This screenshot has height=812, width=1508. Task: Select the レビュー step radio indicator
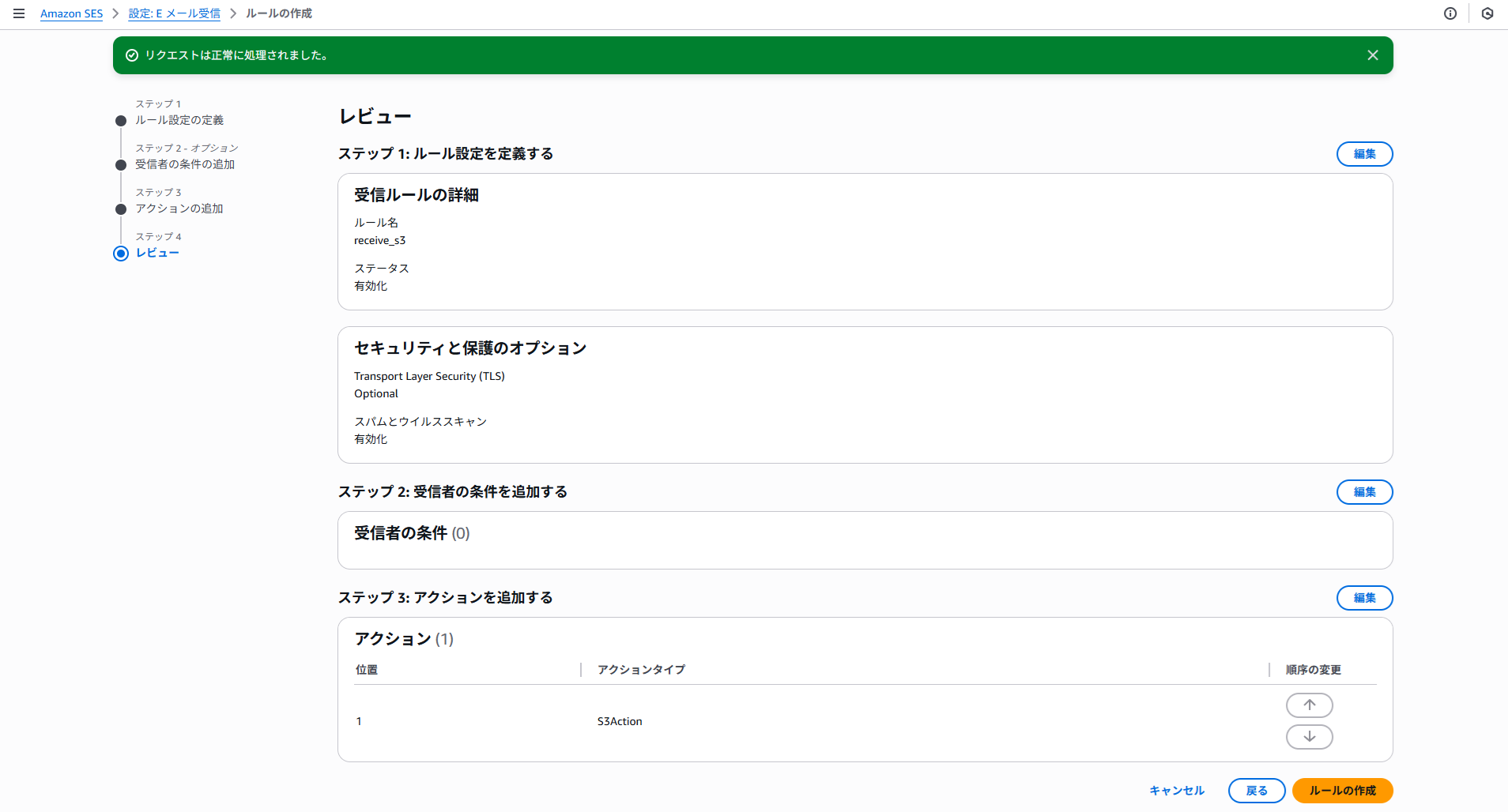click(121, 254)
